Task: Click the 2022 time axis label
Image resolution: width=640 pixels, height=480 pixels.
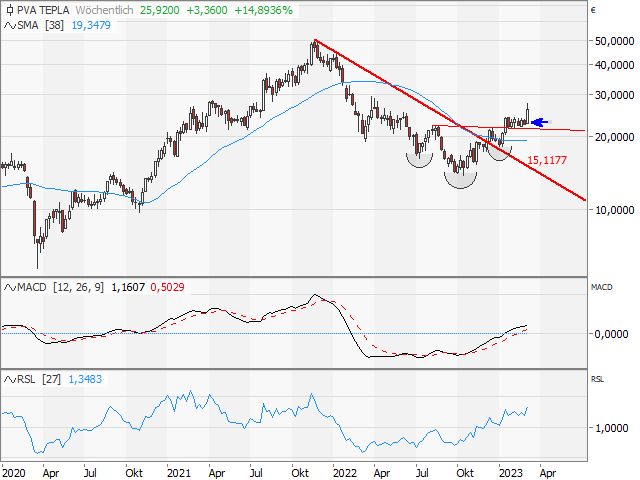Action: (x=344, y=473)
